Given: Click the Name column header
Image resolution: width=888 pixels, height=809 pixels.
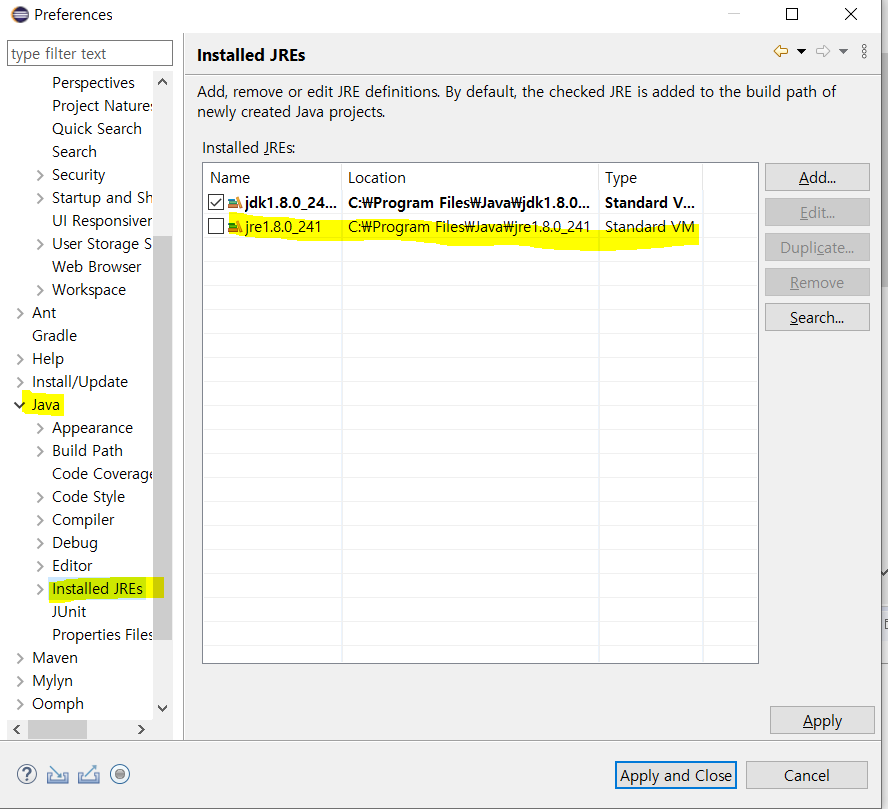Looking at the screenshot, I should [272, 178].
